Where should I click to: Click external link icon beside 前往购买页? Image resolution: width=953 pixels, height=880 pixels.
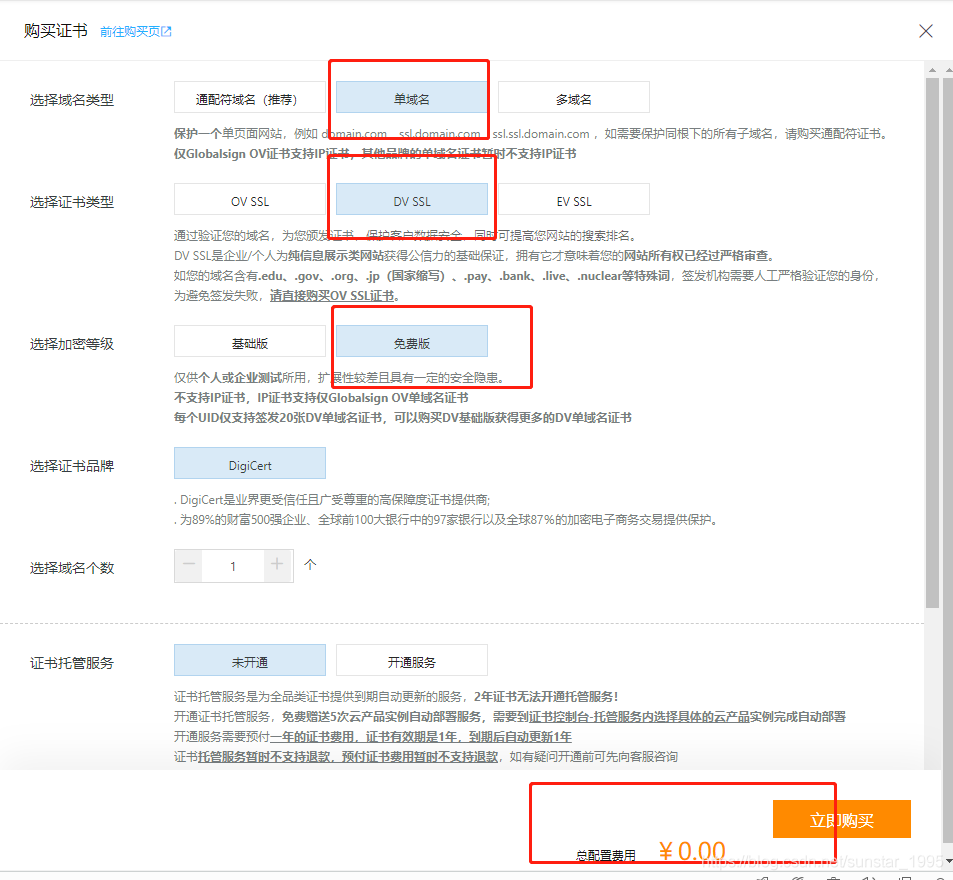(x=167, y=32)
